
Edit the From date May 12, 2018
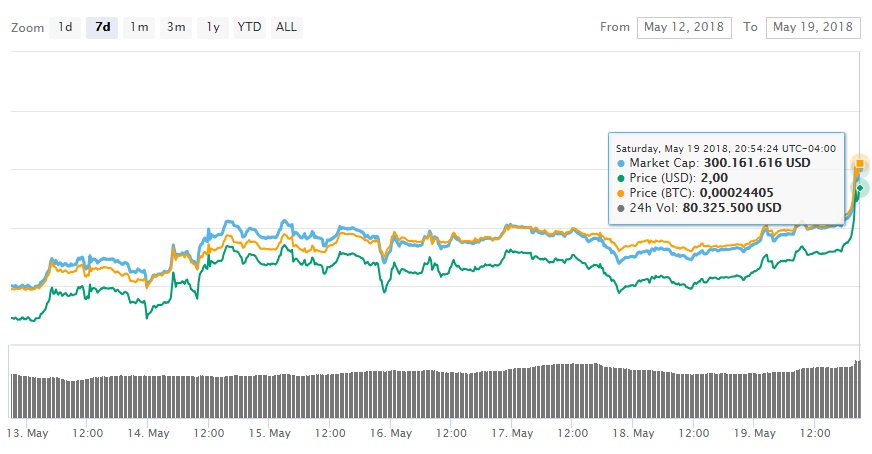pos(684,27)
